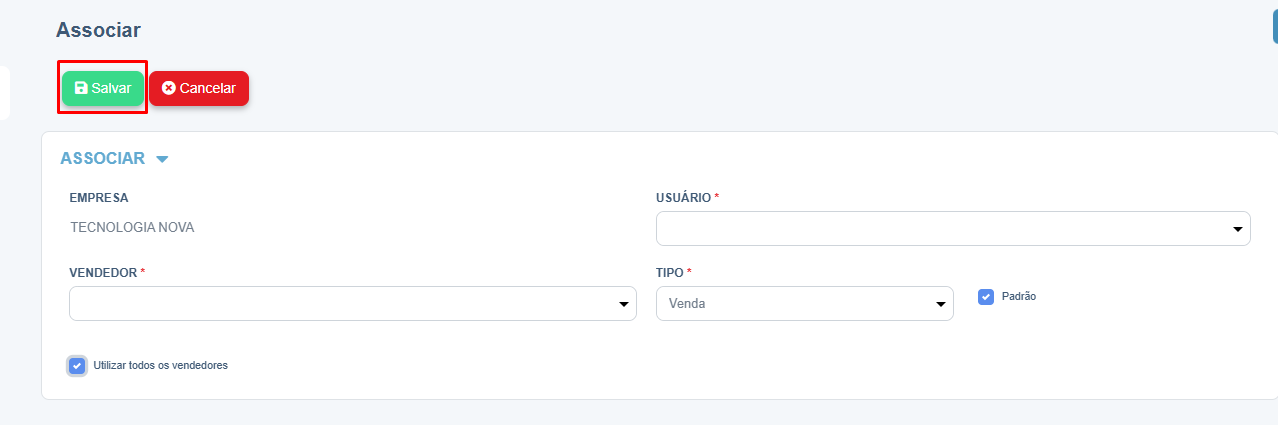Image resolution: width=1278 pixels, height=425 pixels.
Task: Toggle Utilizar todos os vendedores checkbox
Action: click(77, 365)
